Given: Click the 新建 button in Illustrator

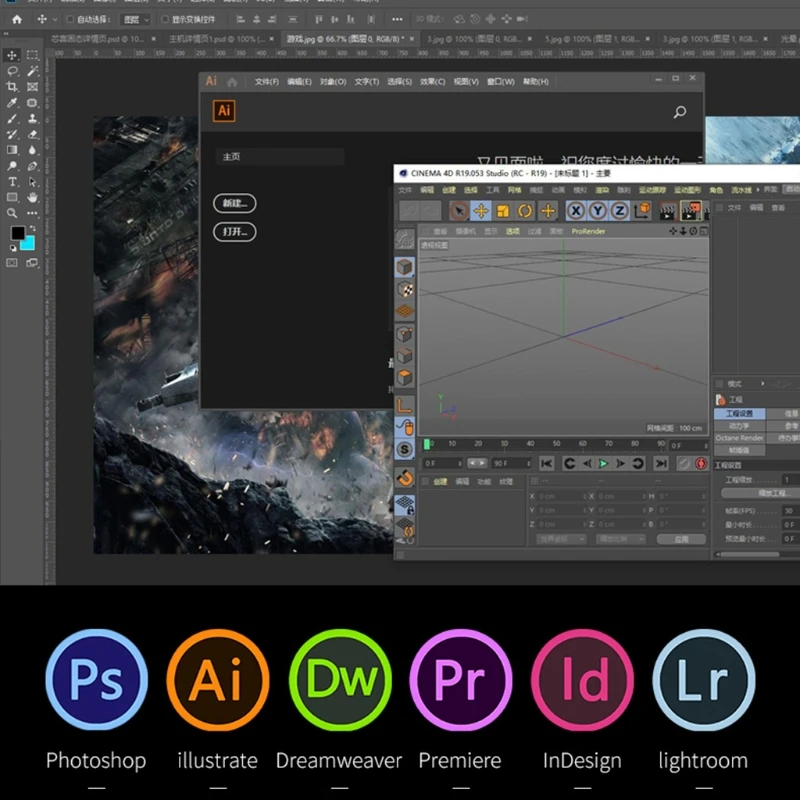Looking at the screenshot, I should [235, 203].
